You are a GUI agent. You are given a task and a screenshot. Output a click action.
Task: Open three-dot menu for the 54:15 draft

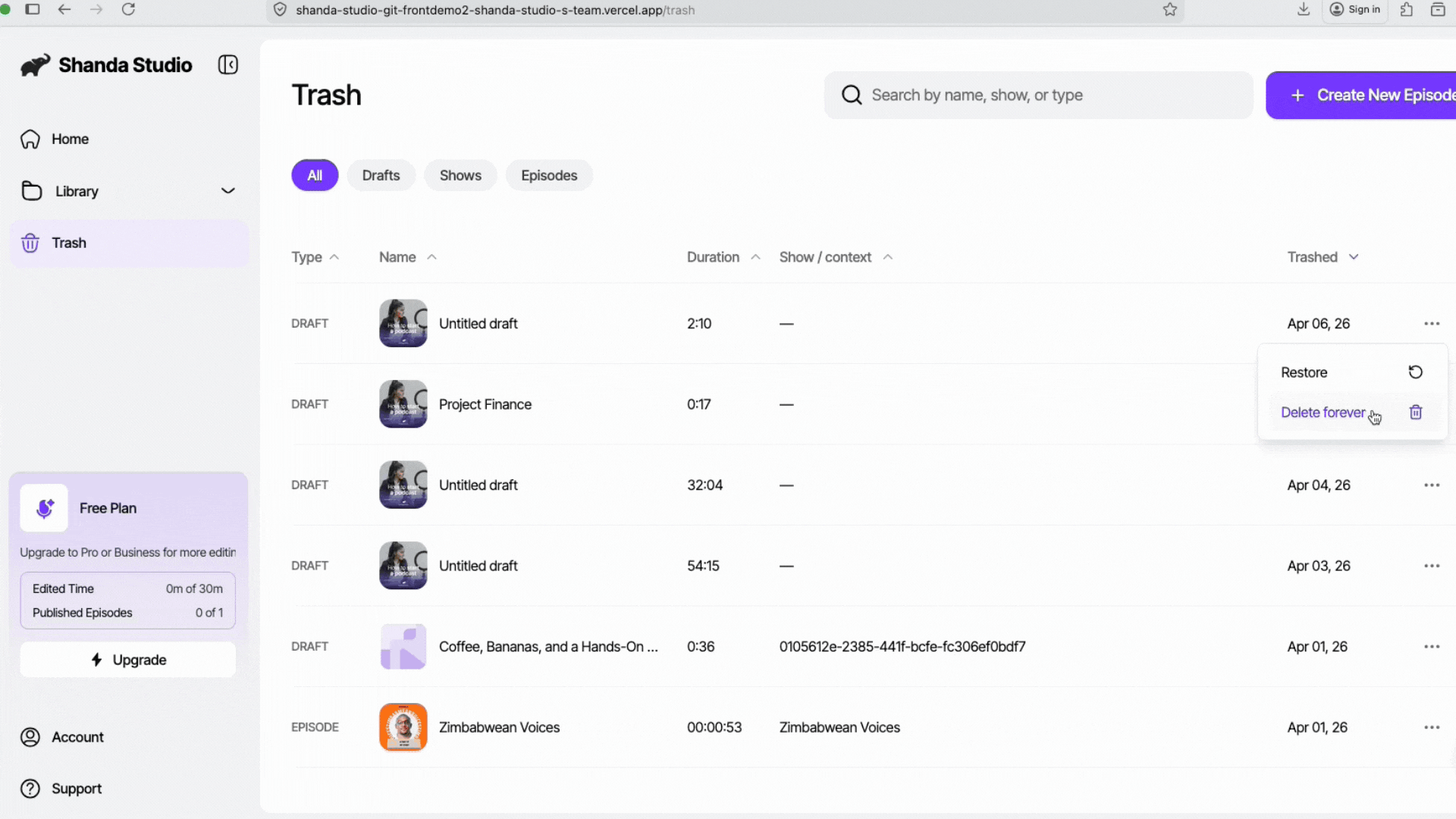coord(1431,566)
